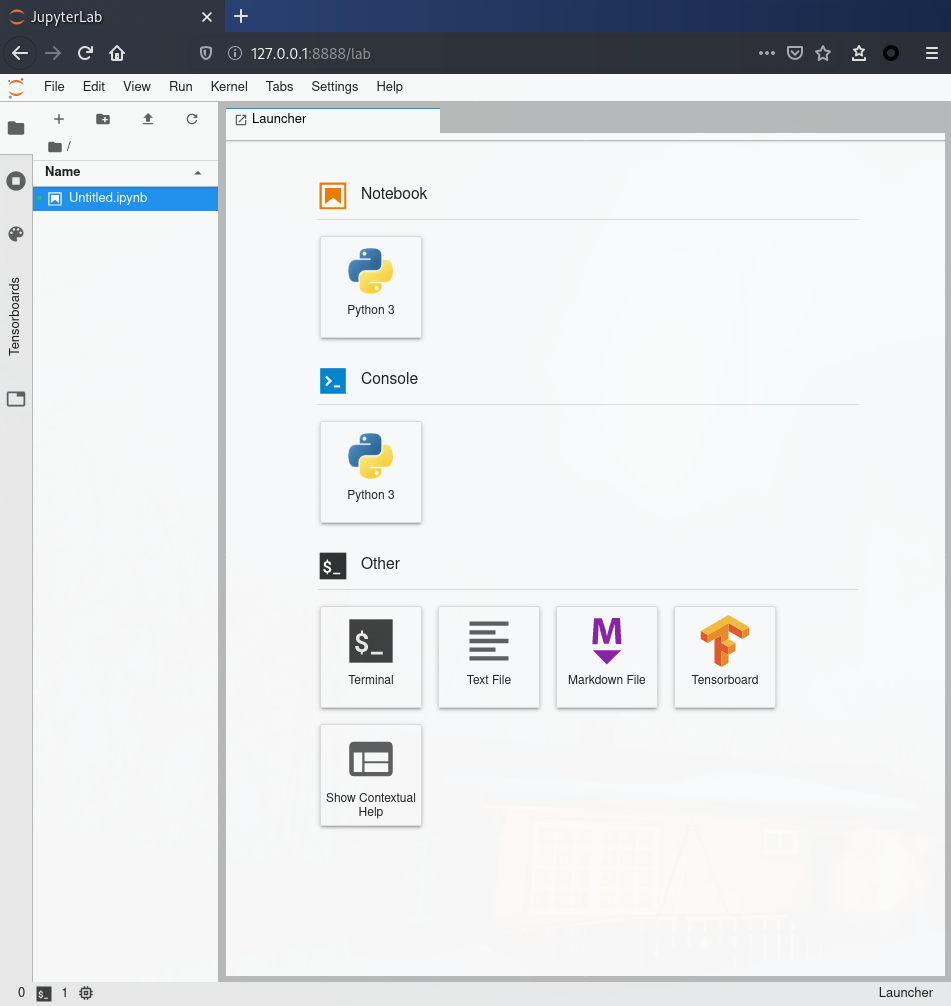951x1006 pixels.
Task: Open the Edit menu
Action: pyautogui.click(x=94, y=87)
